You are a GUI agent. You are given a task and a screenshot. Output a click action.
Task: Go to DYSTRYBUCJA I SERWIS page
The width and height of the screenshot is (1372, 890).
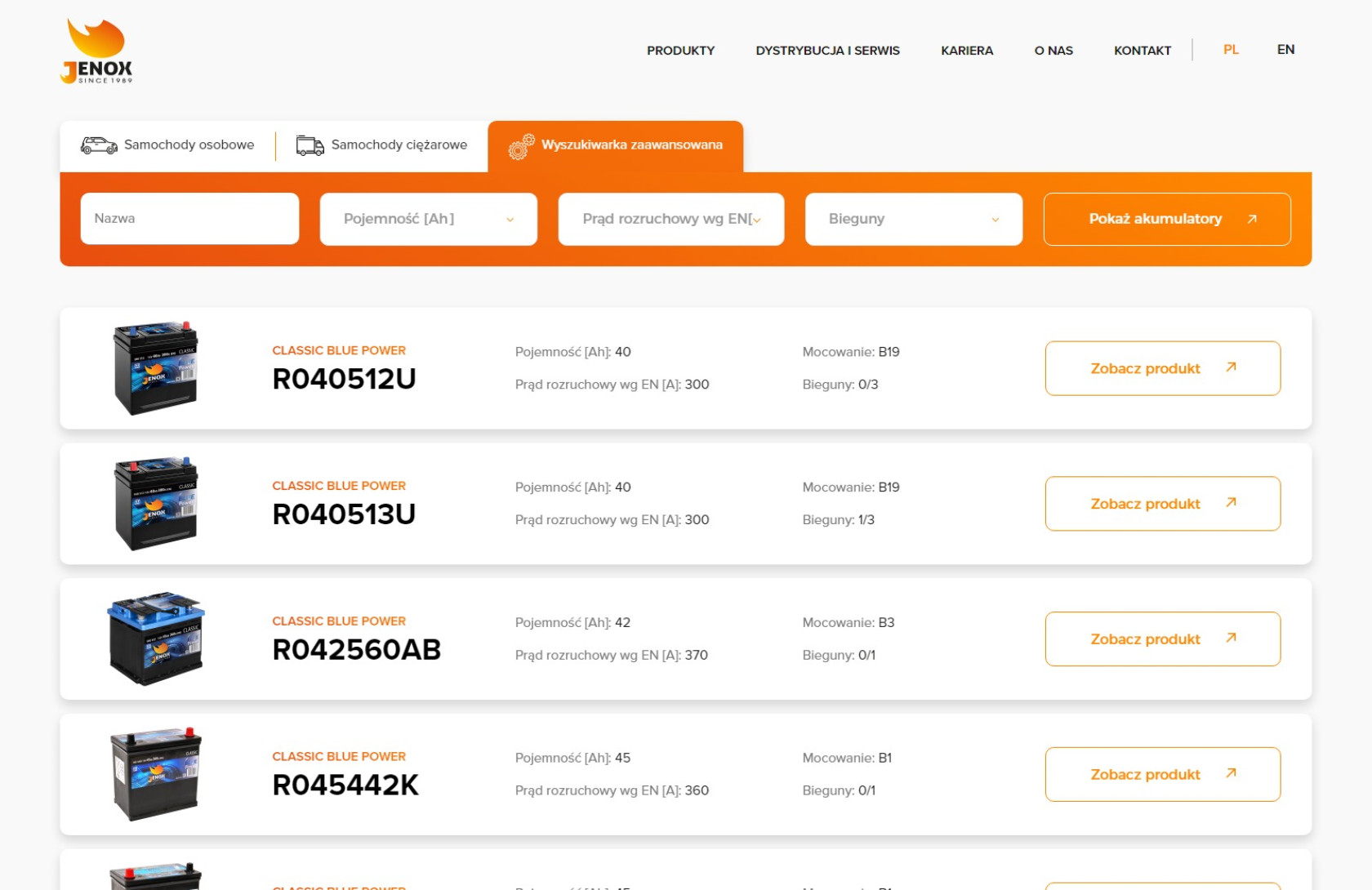[827, 51]
